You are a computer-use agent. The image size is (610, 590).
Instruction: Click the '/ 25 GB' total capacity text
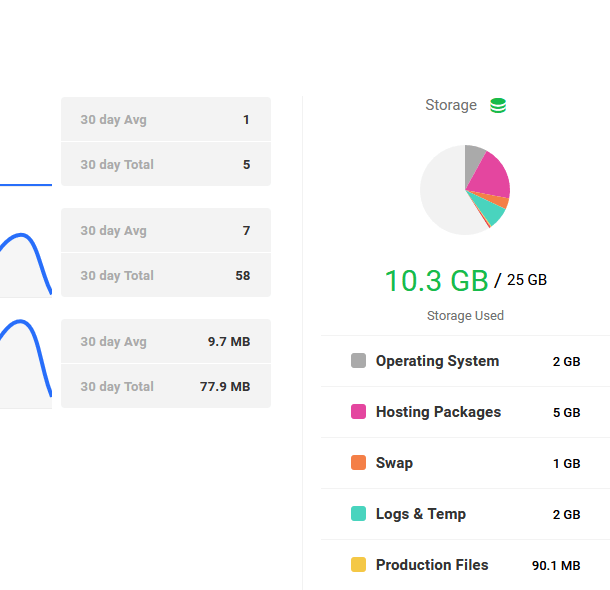(x=521, y=280)
